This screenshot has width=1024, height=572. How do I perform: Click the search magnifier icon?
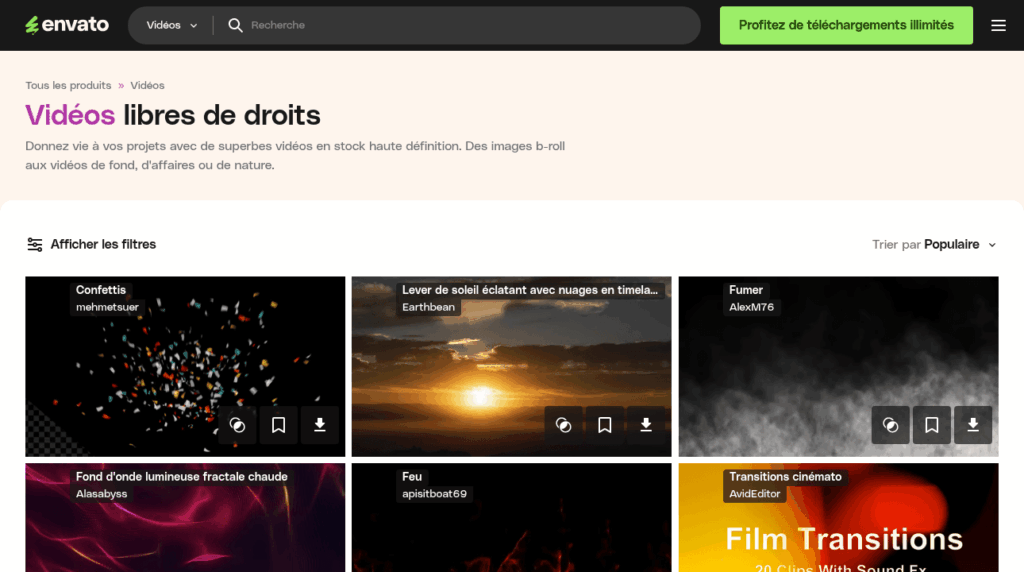(x=236, y=25)
